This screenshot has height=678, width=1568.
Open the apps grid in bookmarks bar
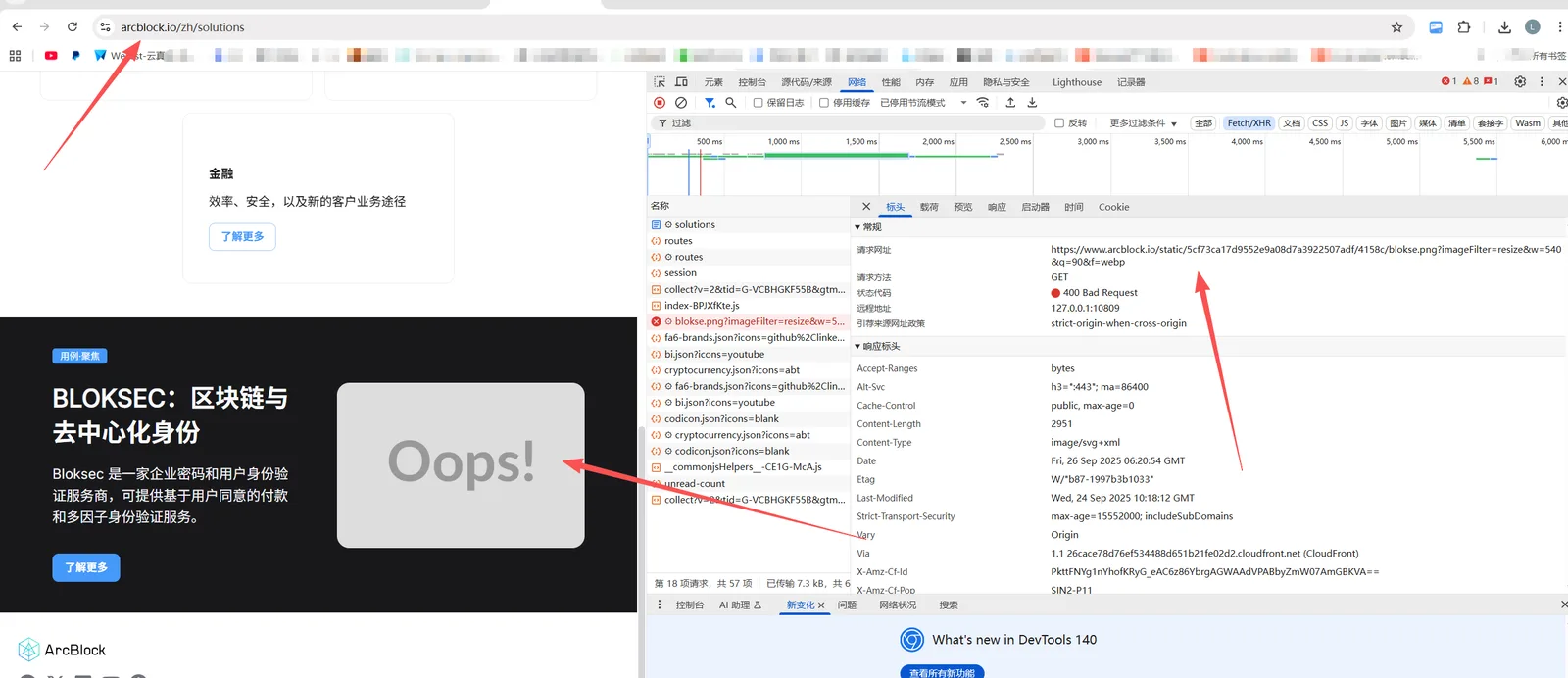pos(15,56)
